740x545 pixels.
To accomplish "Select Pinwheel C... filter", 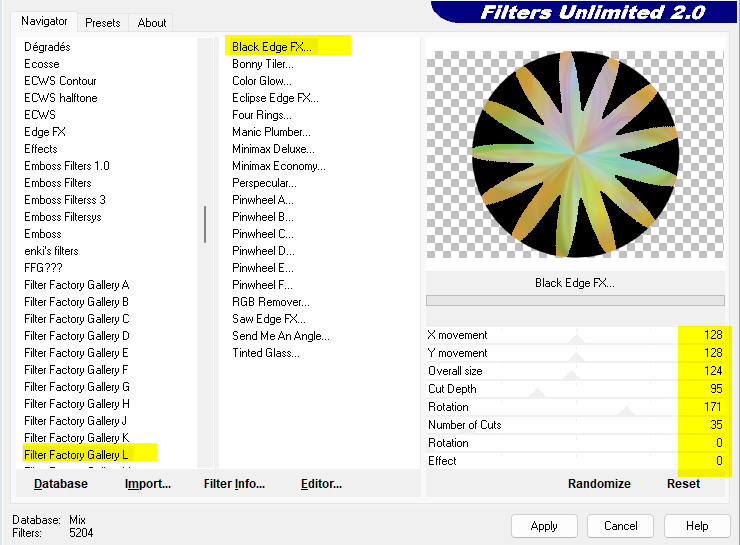I will pos(263,234).
